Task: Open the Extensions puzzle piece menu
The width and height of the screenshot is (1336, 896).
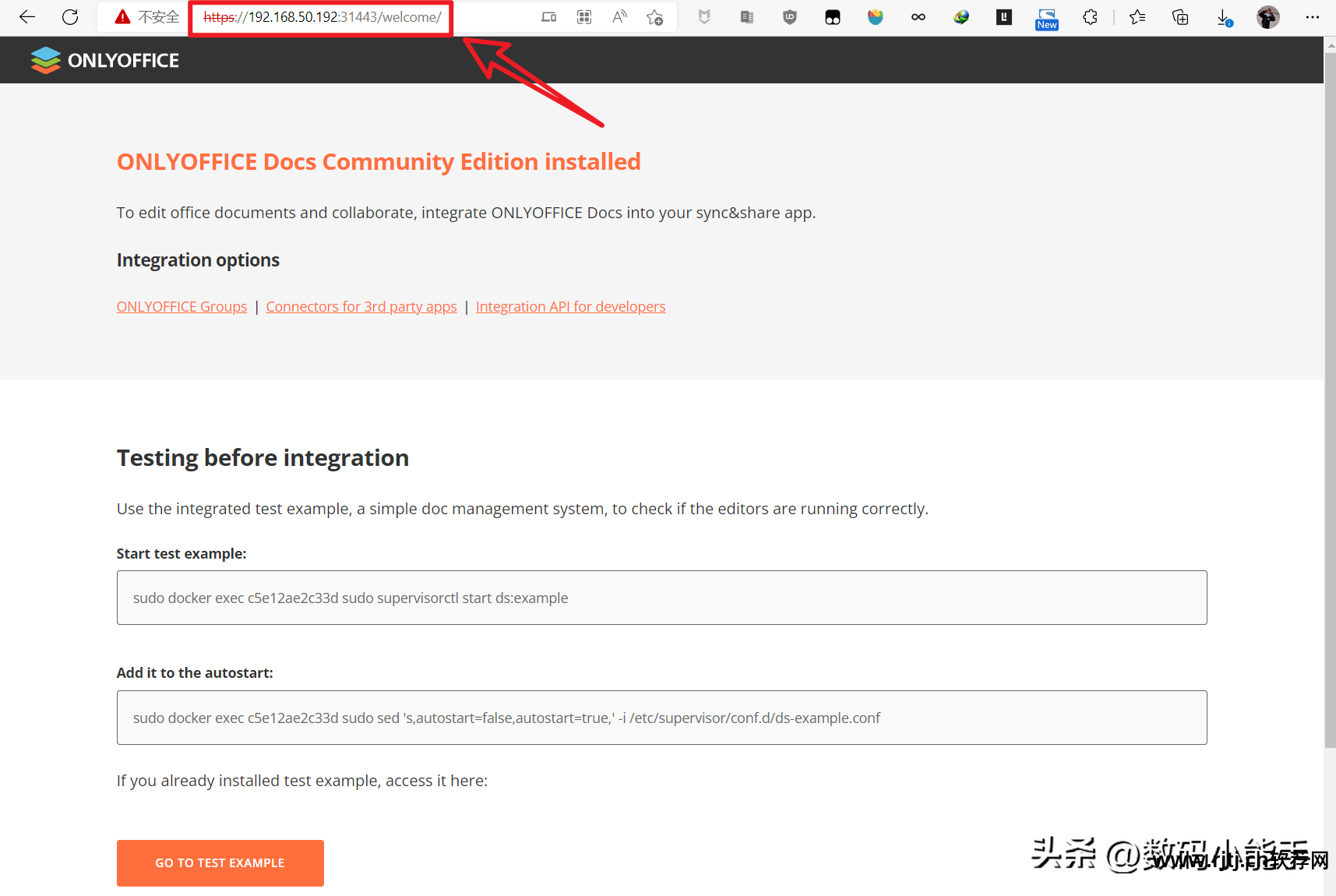Action: coord(1090,17)
